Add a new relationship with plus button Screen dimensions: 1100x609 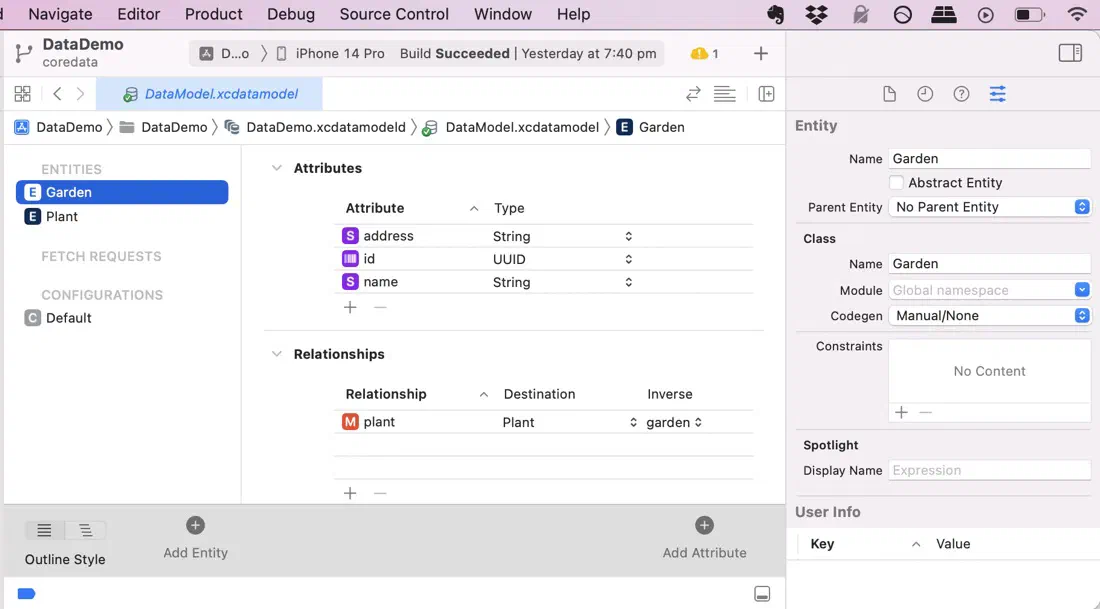(350, 493)
